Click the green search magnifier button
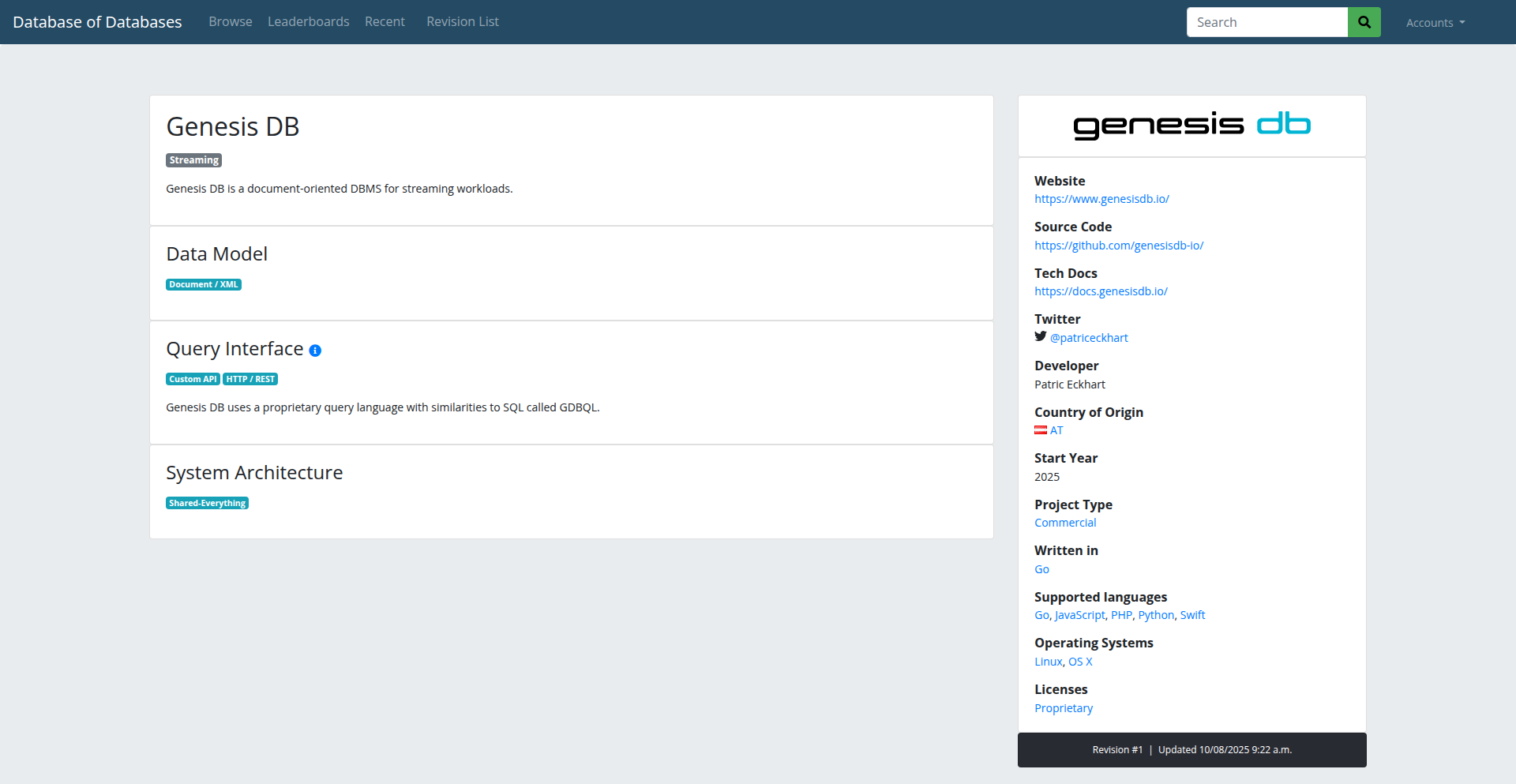The width and height of the screenshot is (1516, 784). (x=1364, y=22)
